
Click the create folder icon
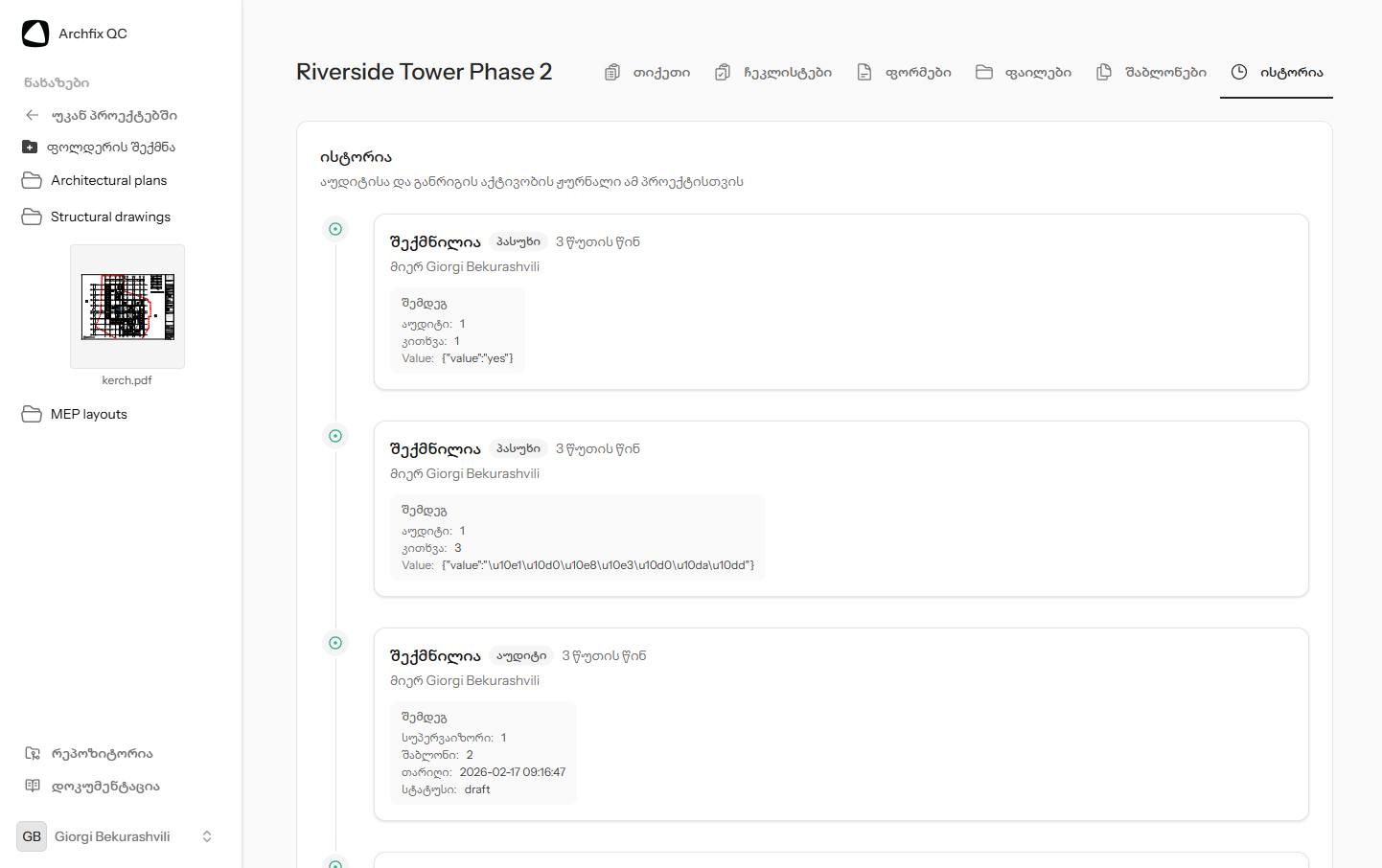click(x=30, y=148)
